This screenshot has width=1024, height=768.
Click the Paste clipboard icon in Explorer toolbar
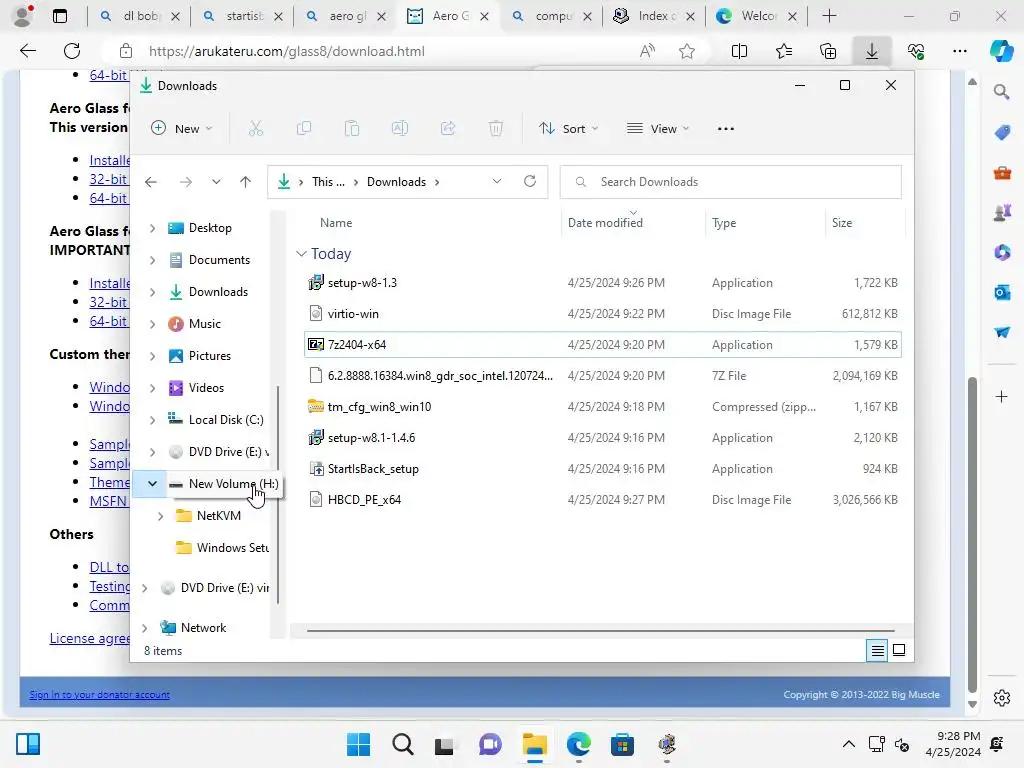(352, 129)
